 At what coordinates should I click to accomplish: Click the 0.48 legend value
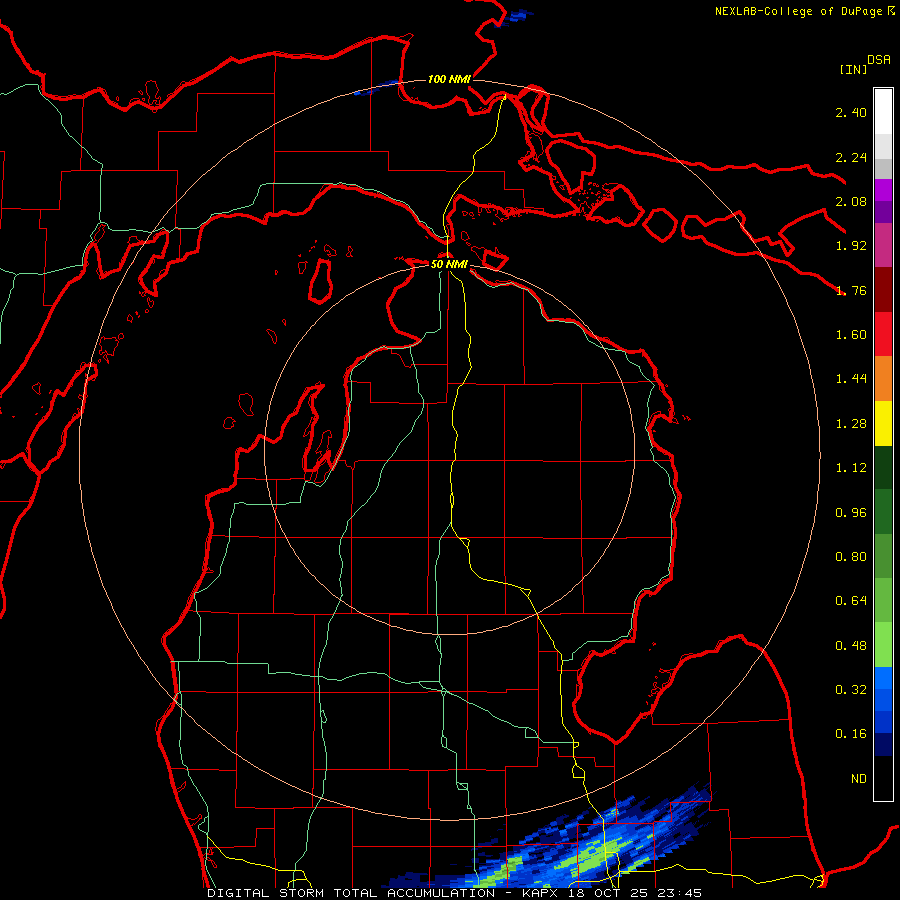[851, 646]
